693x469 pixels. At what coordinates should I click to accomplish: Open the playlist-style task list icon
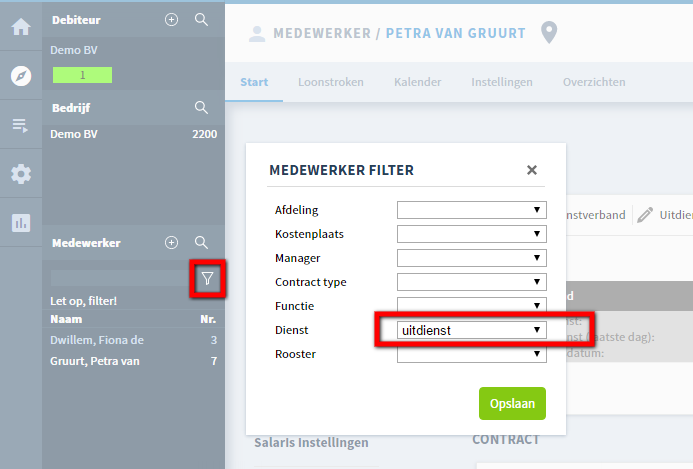point(20,126)
